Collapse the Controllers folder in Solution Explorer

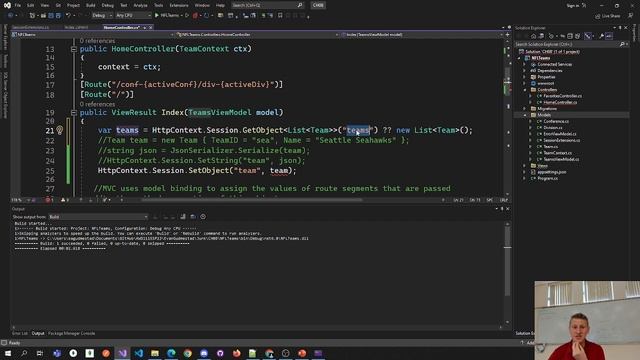point(525,90)
